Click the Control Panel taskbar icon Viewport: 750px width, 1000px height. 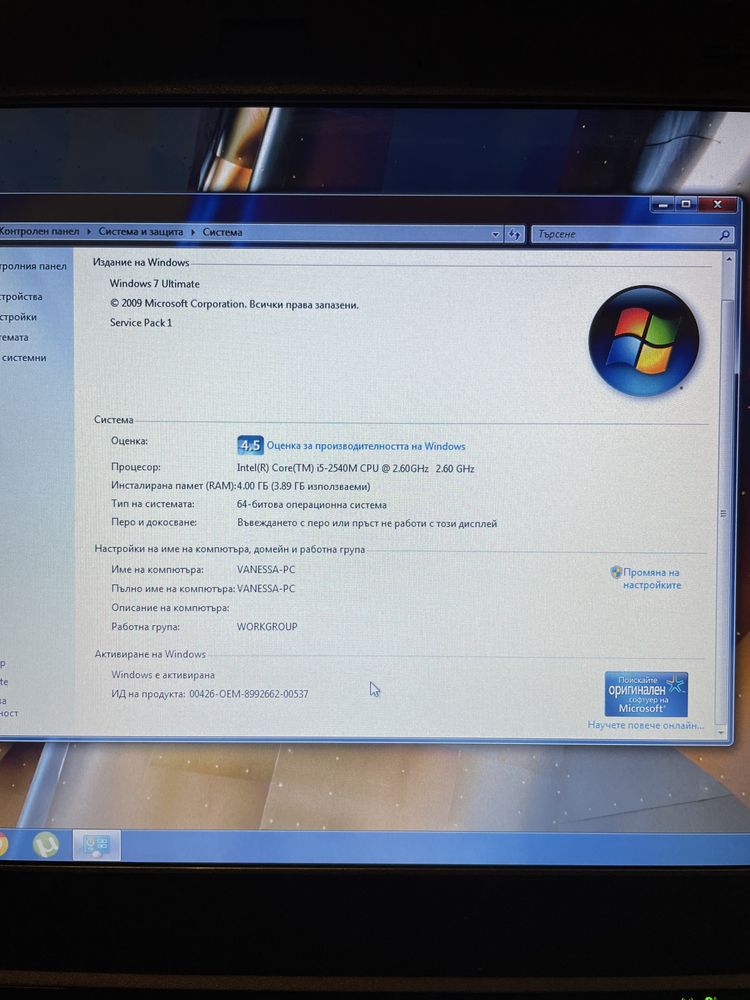point(96,846)
